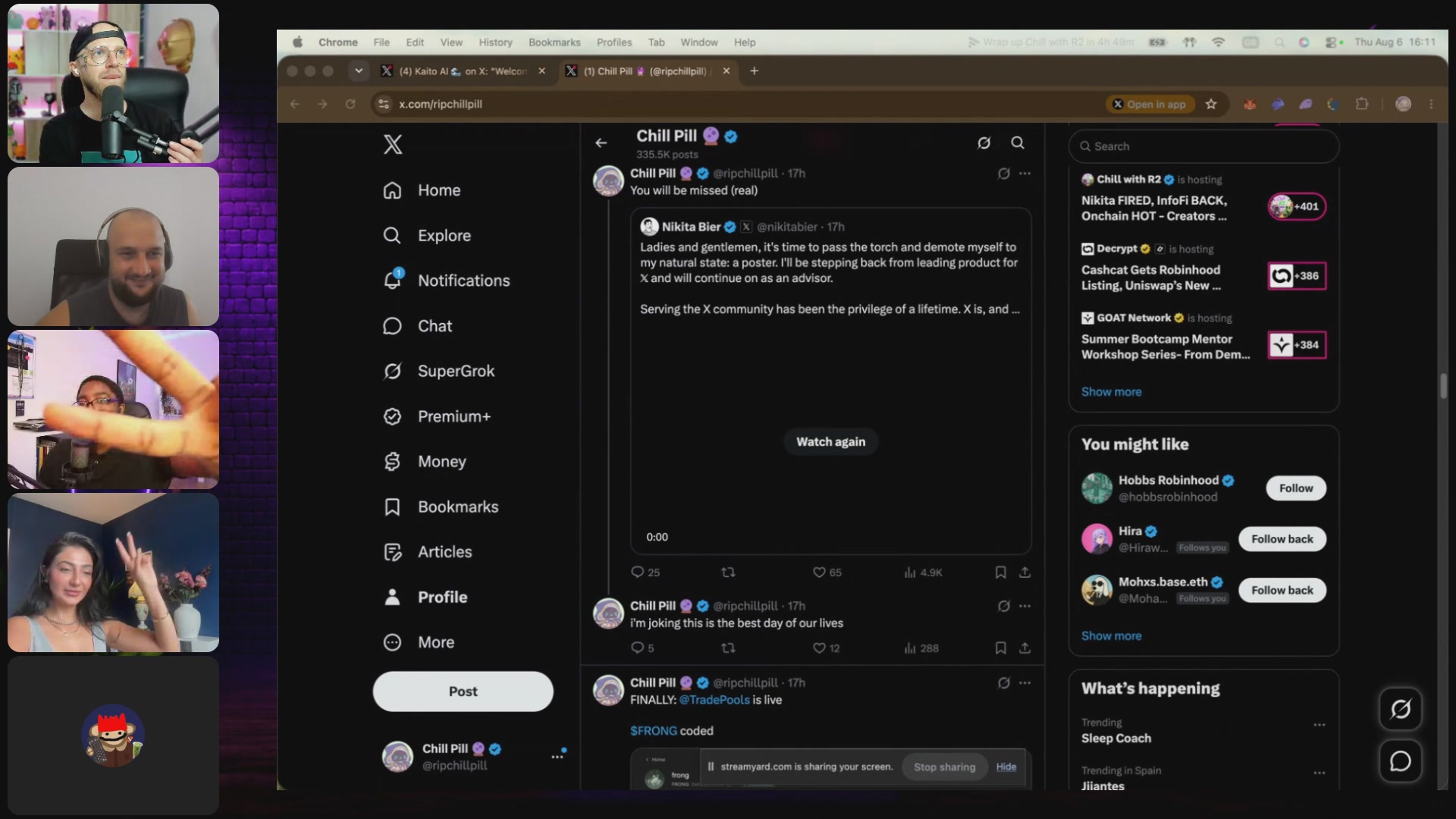Open the macOS Wi-Fi status icon
This screenshot has height=819, width=1456.
tap(1219, 42)
